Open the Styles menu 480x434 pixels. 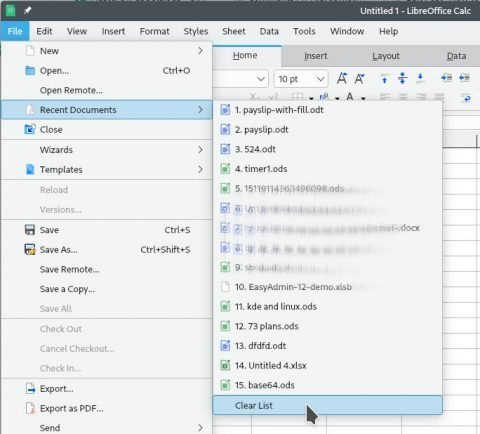(x=196, y=31)
